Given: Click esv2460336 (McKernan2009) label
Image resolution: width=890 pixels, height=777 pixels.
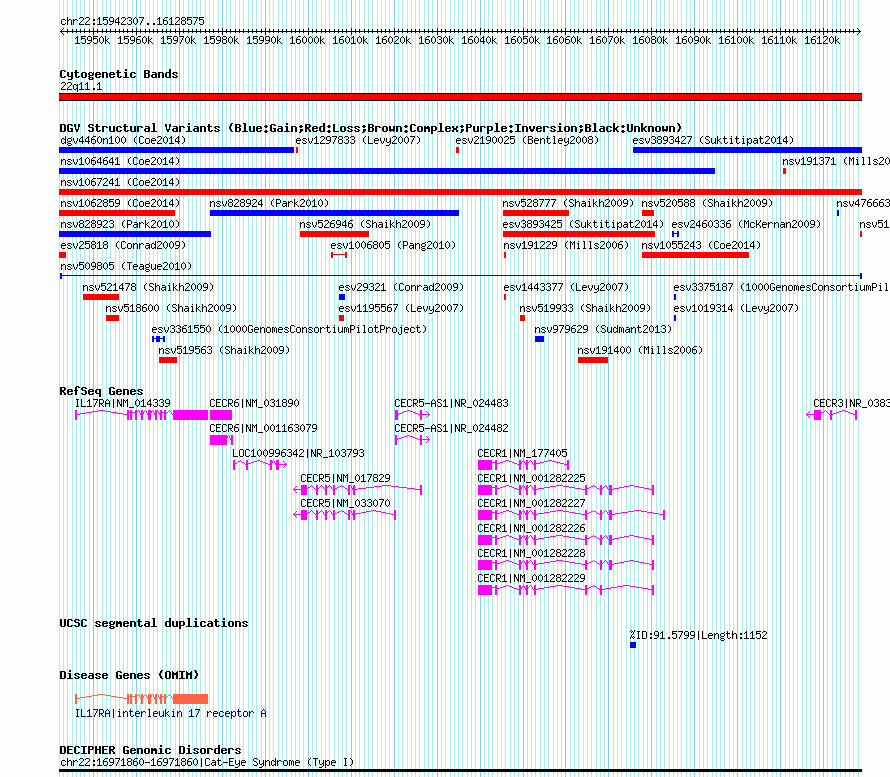Looking at the screenshot, I should click(x=746, y=224).
